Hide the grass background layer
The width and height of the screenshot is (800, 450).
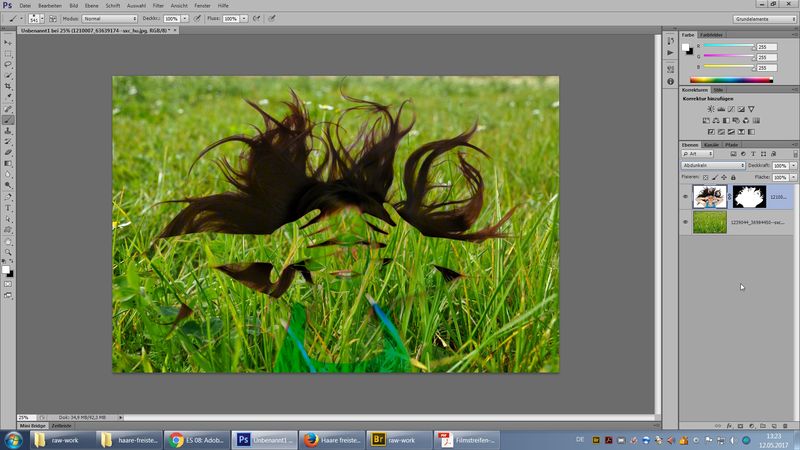685,222
